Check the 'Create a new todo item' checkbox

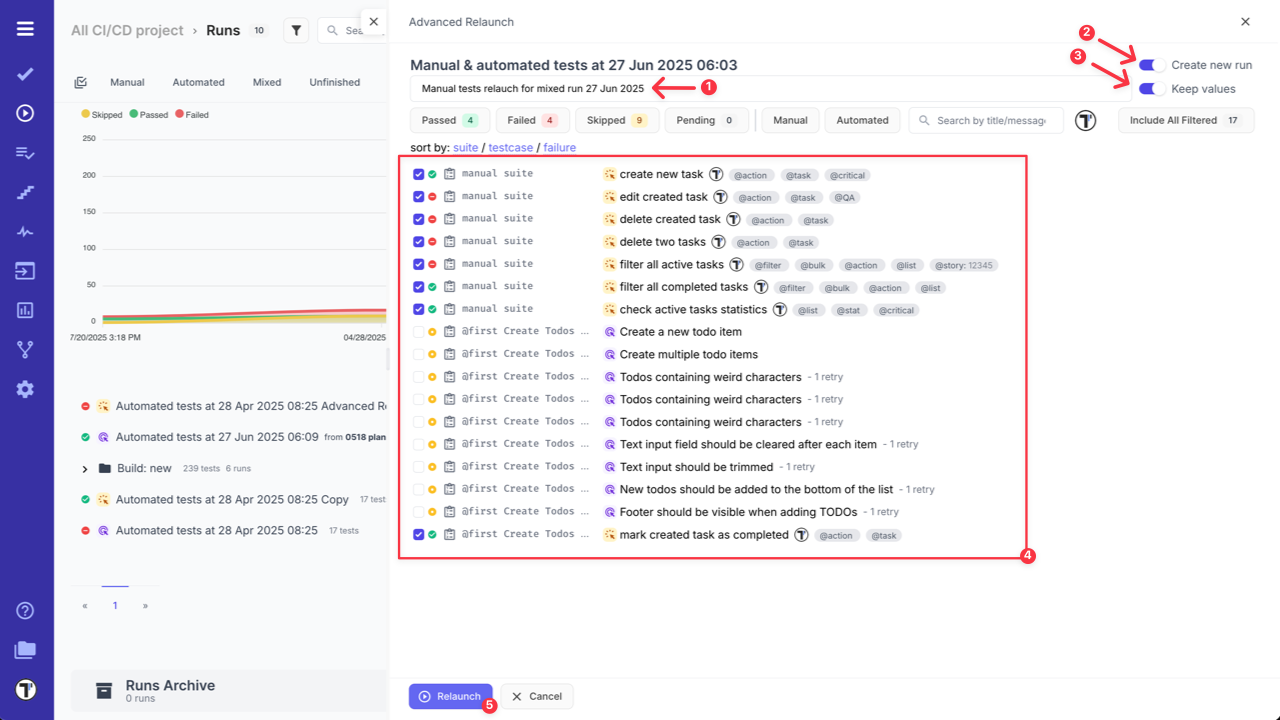(x=419, y=332)
